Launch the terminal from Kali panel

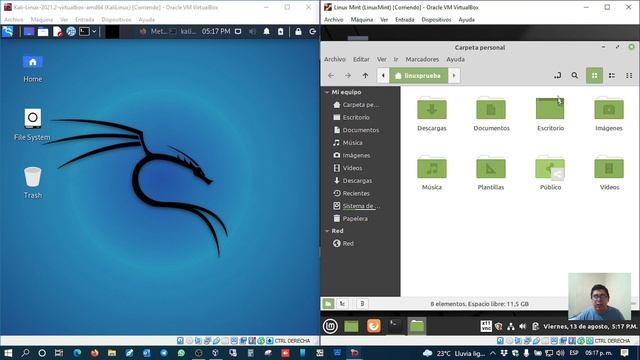84,31
